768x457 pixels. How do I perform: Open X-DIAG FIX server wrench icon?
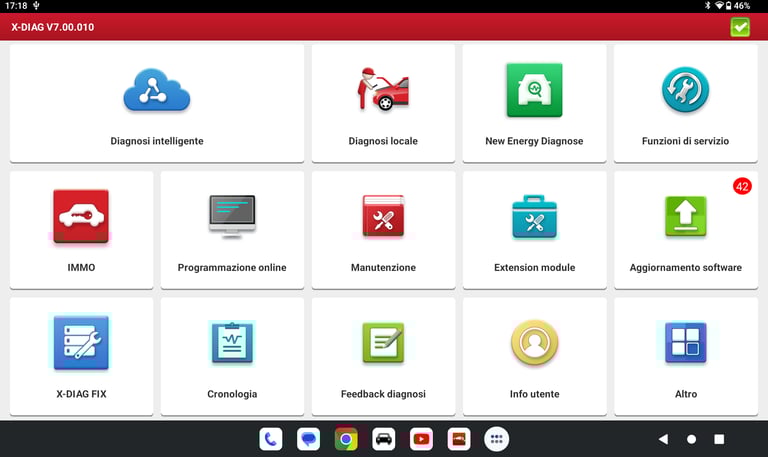pos(81,342)
